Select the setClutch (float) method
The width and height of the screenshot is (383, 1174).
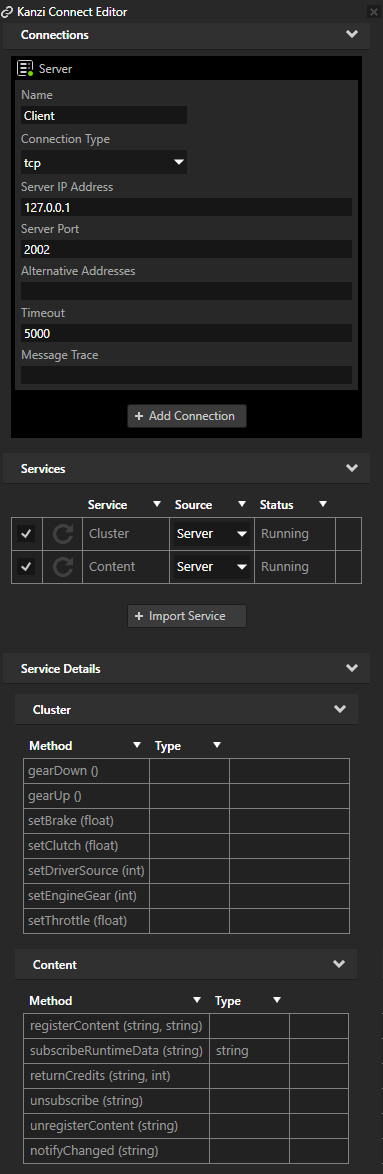pyautogui.click(x=86, y=845)
